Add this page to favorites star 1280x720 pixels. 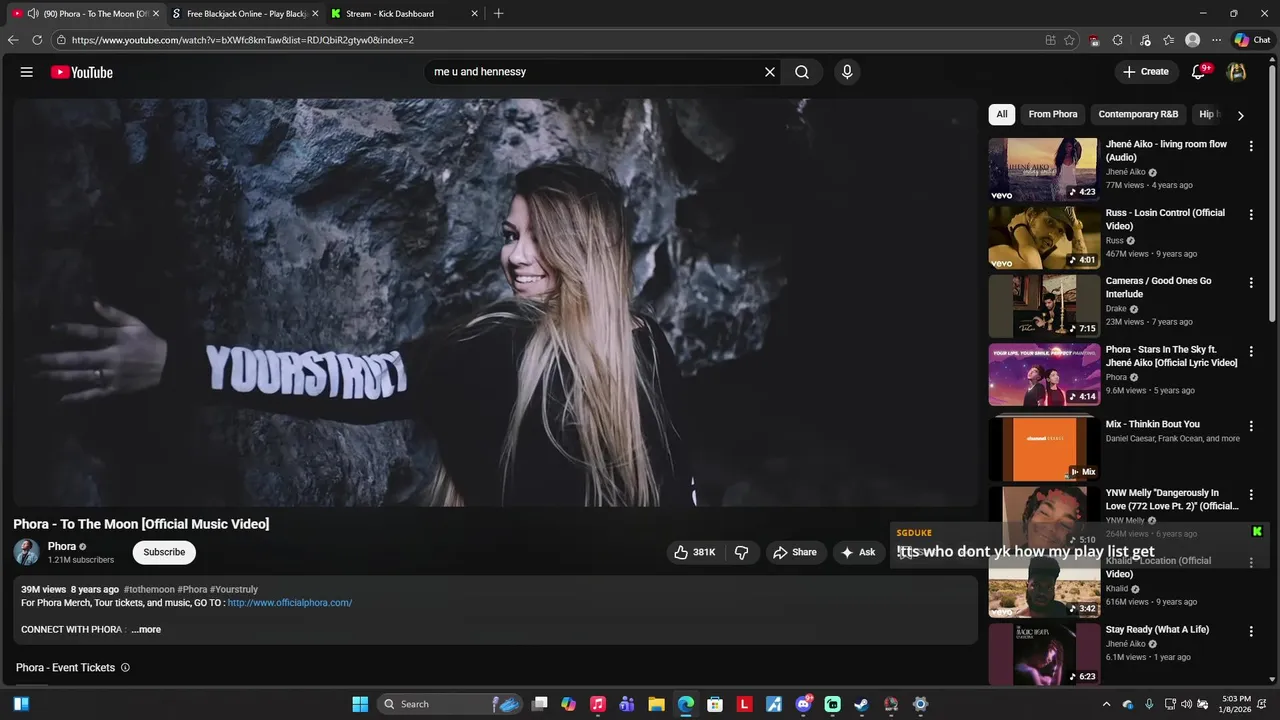1069,40
